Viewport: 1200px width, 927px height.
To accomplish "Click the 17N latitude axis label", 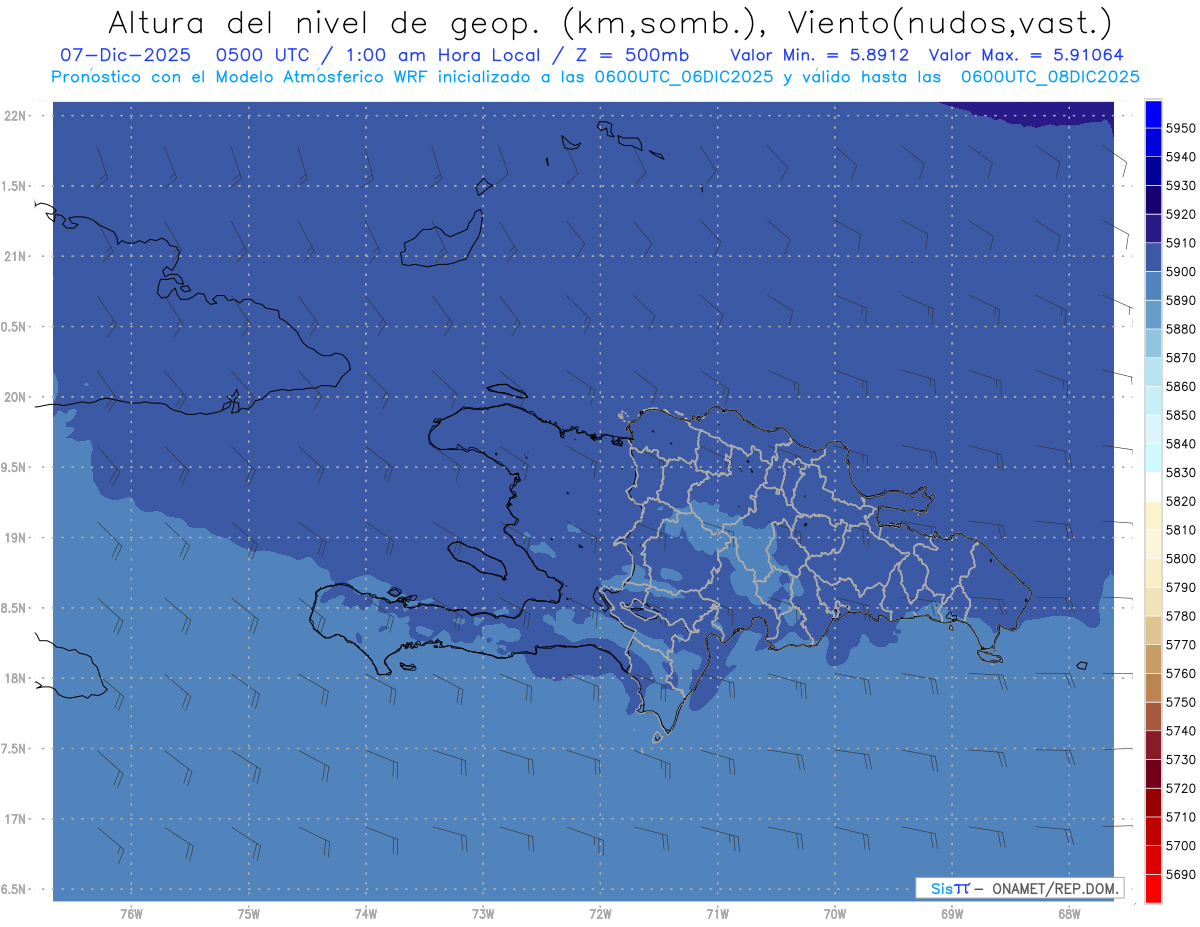I will [x=16, y=819].
